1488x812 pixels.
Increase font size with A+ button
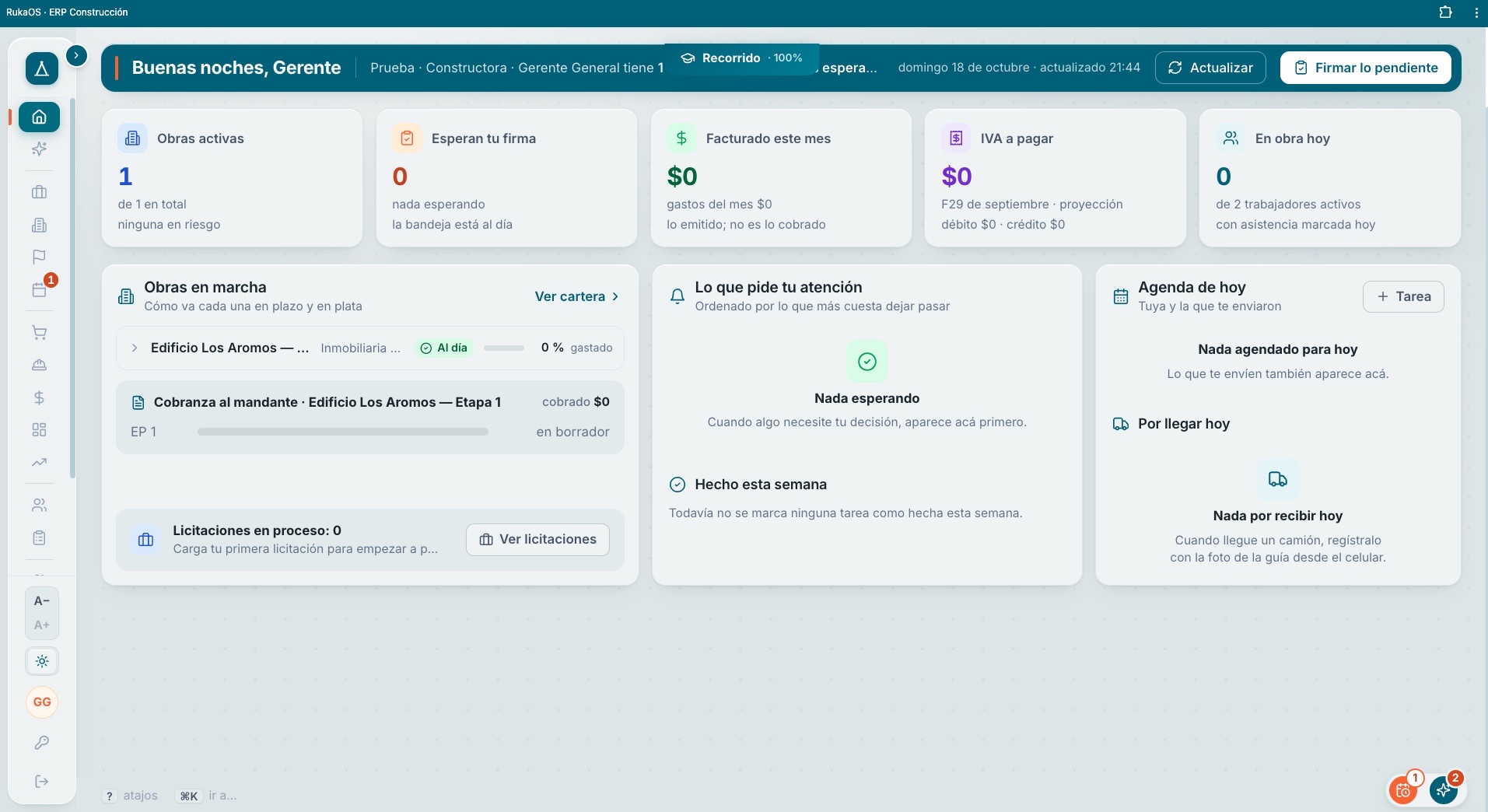click(42, 625)
